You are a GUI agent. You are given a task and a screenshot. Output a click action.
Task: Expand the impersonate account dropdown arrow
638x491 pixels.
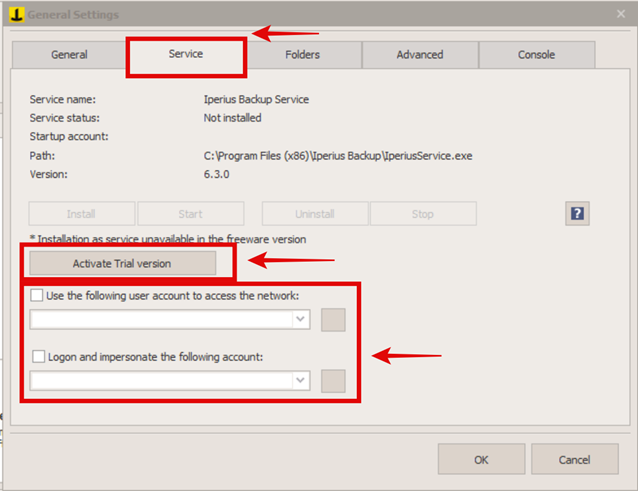[x=300, y=380]
